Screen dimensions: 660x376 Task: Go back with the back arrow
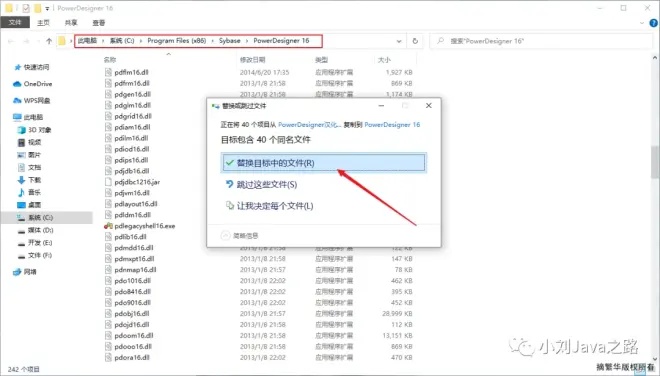pyautogui.click(x=11, y=41)
